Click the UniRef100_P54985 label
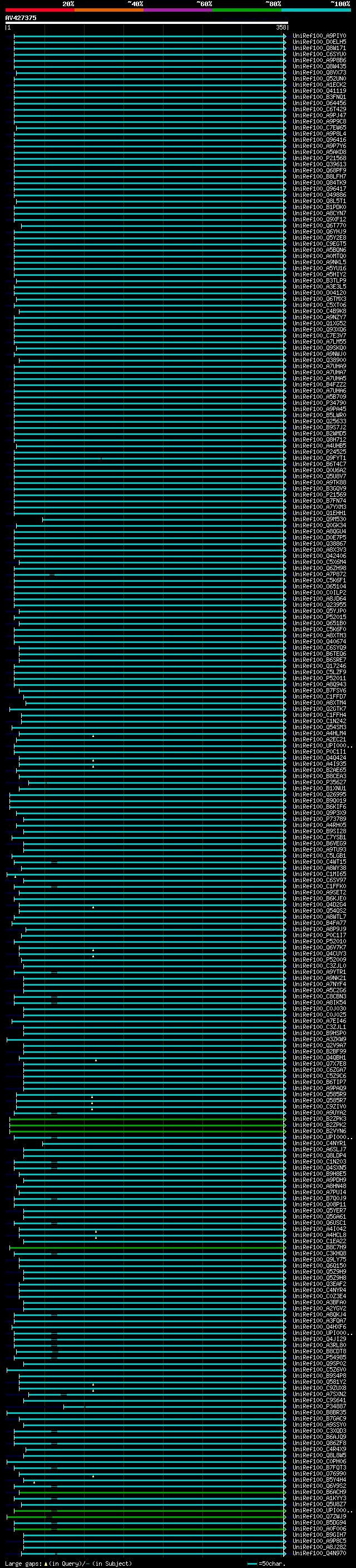Viewport: 356px width, 1568px height. [x=319, y=1357]
